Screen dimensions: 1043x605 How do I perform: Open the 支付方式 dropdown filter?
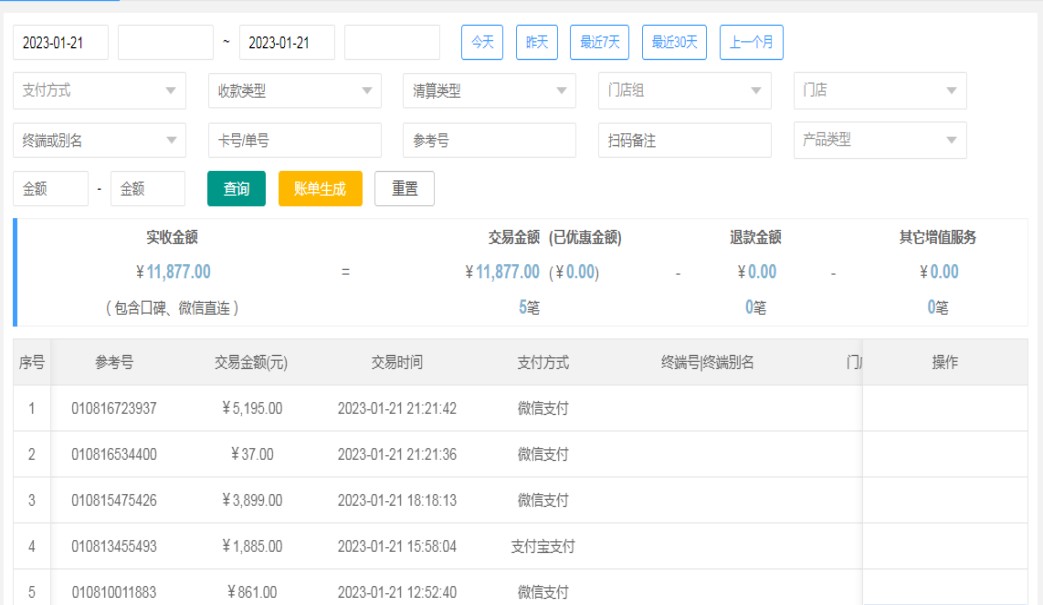click(99, 91)
